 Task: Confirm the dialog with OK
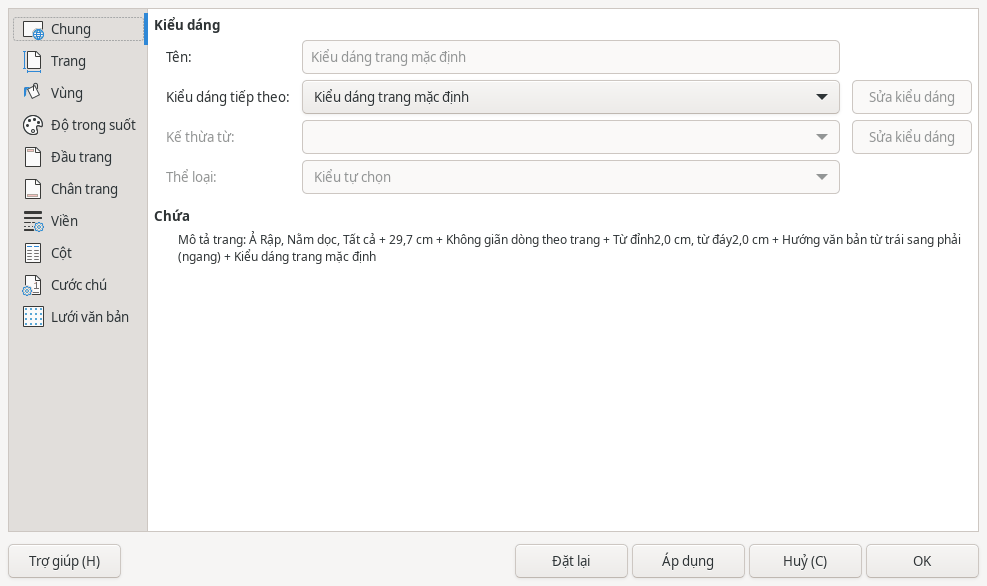pyautogui.click(x=922, y=561)
